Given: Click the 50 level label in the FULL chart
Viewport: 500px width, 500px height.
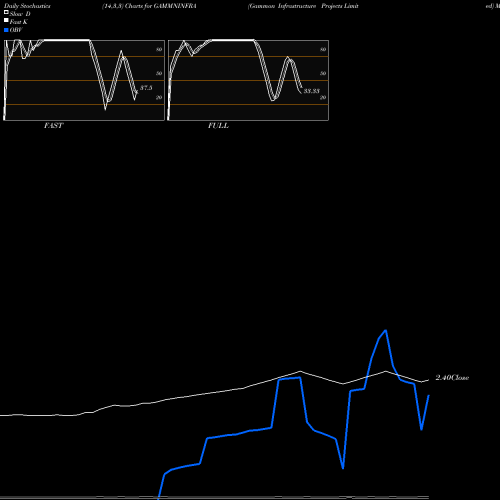Looking at the screenshot, I should pos(323,73).
